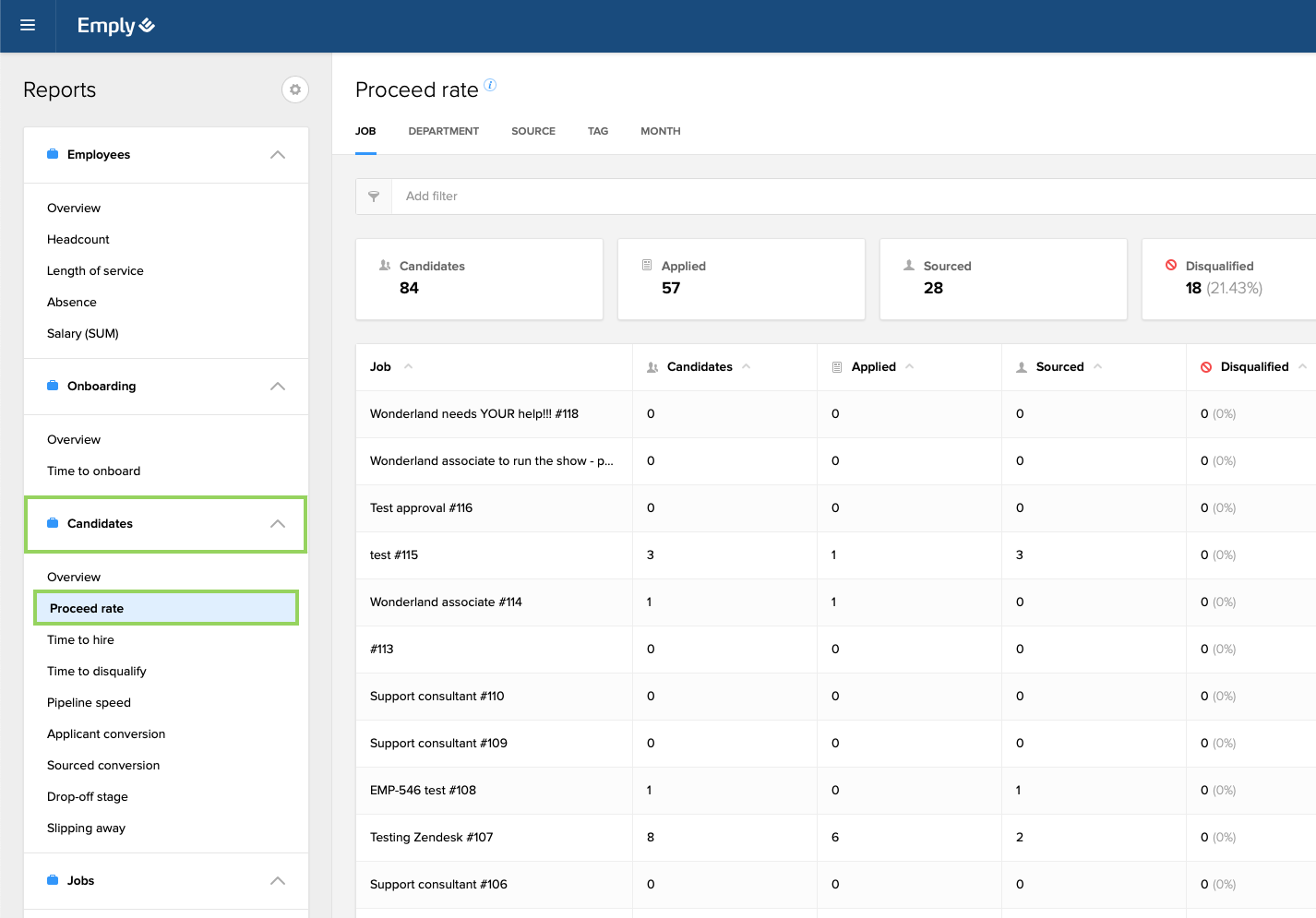Viewport: 1316px width, 918px height.
Task: Switch to the Month tab
Action: coord(660,131)
